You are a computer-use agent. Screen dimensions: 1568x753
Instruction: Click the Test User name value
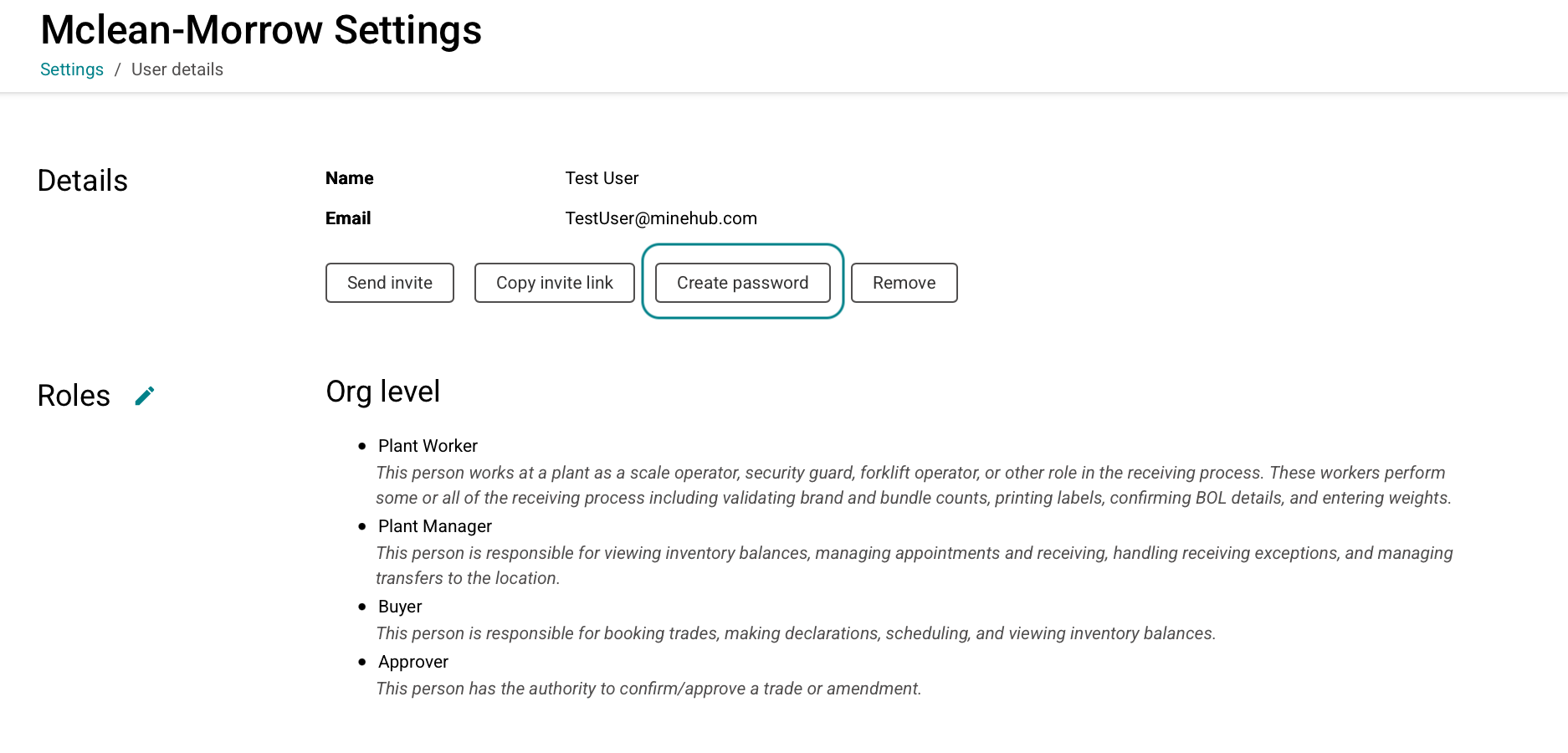(x=602, y=178)
